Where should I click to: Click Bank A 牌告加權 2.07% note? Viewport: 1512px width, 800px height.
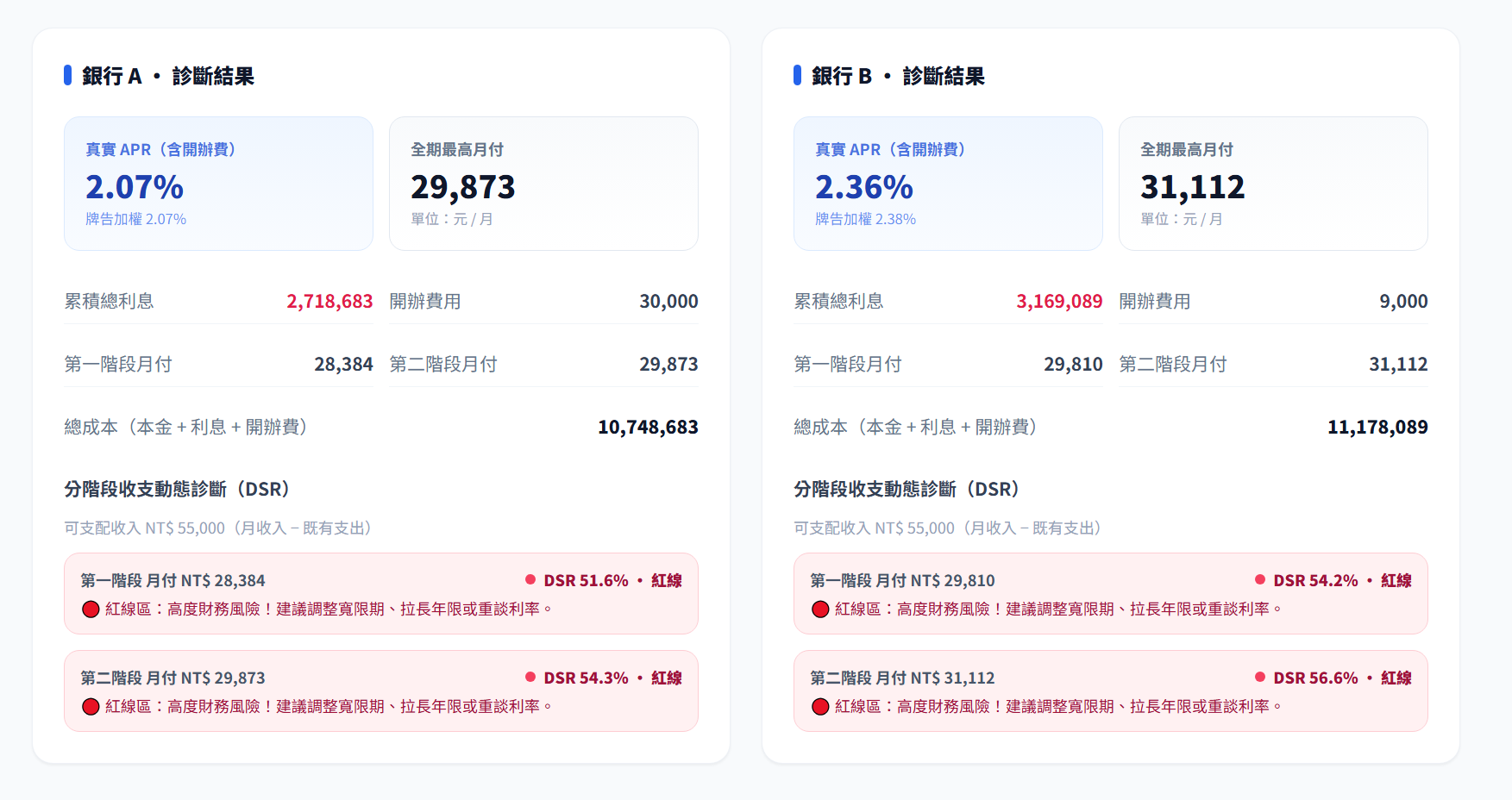click(x=136, y=219)
